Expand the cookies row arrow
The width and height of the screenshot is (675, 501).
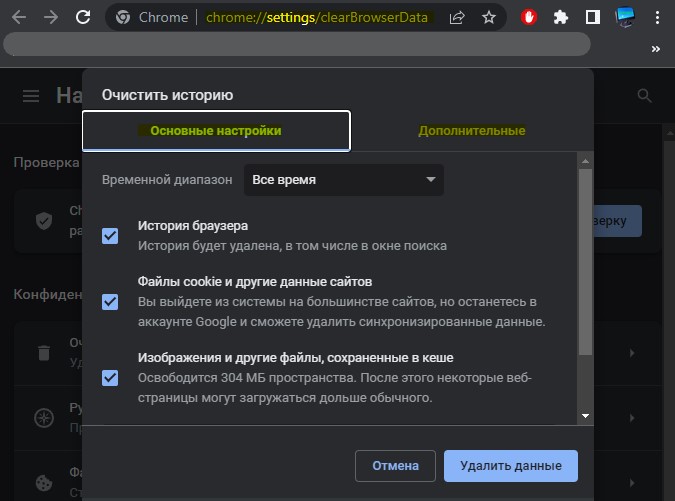point(632,482)
